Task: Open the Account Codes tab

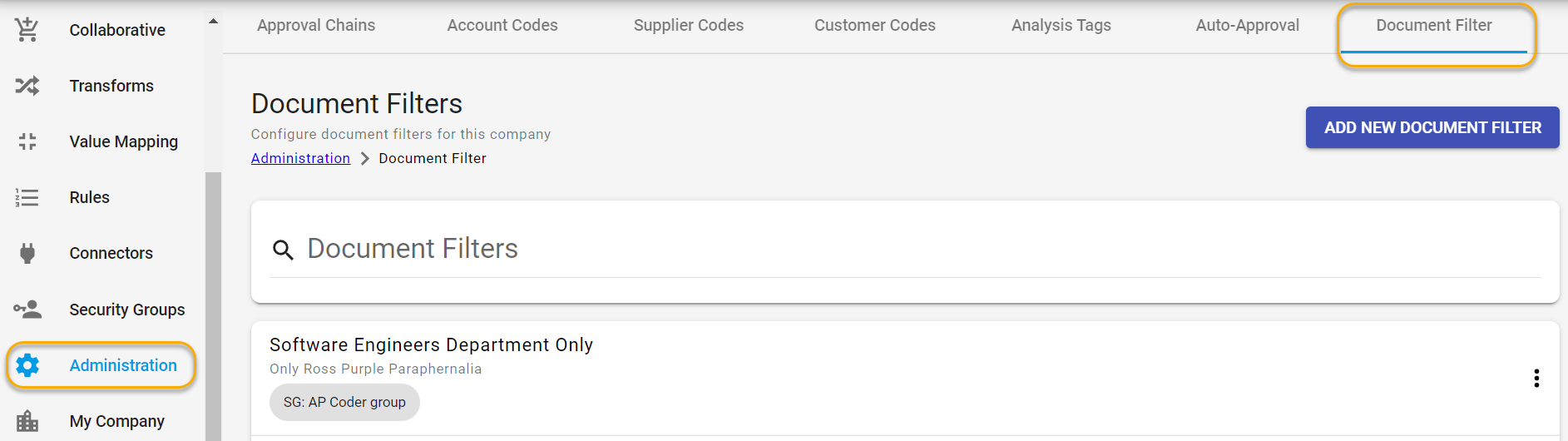Action: click(502, 26)
